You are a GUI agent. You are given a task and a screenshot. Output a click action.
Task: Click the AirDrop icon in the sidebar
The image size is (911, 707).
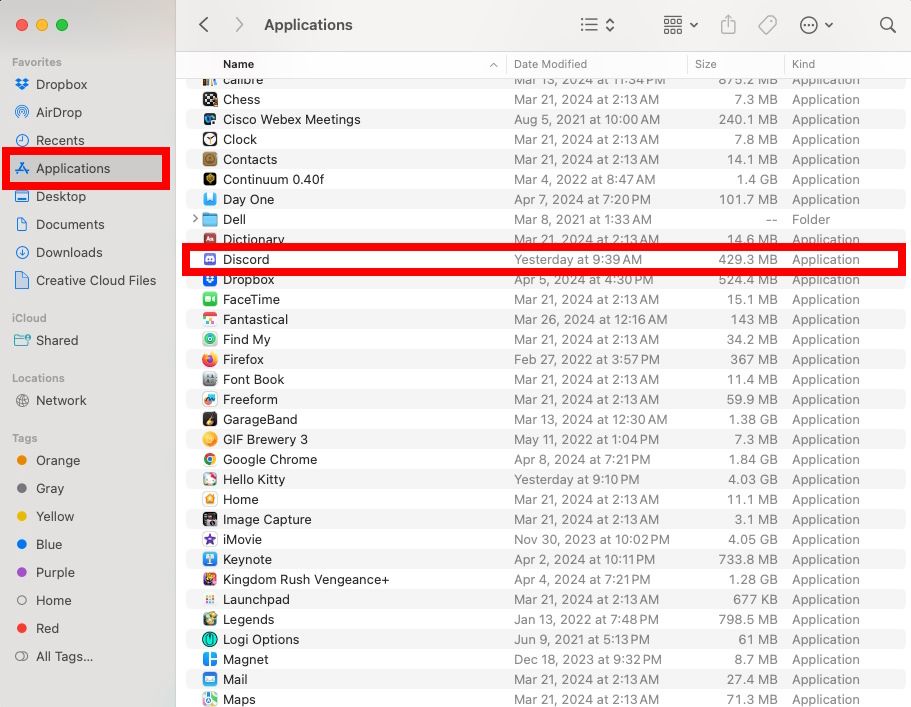click(23, 112)
